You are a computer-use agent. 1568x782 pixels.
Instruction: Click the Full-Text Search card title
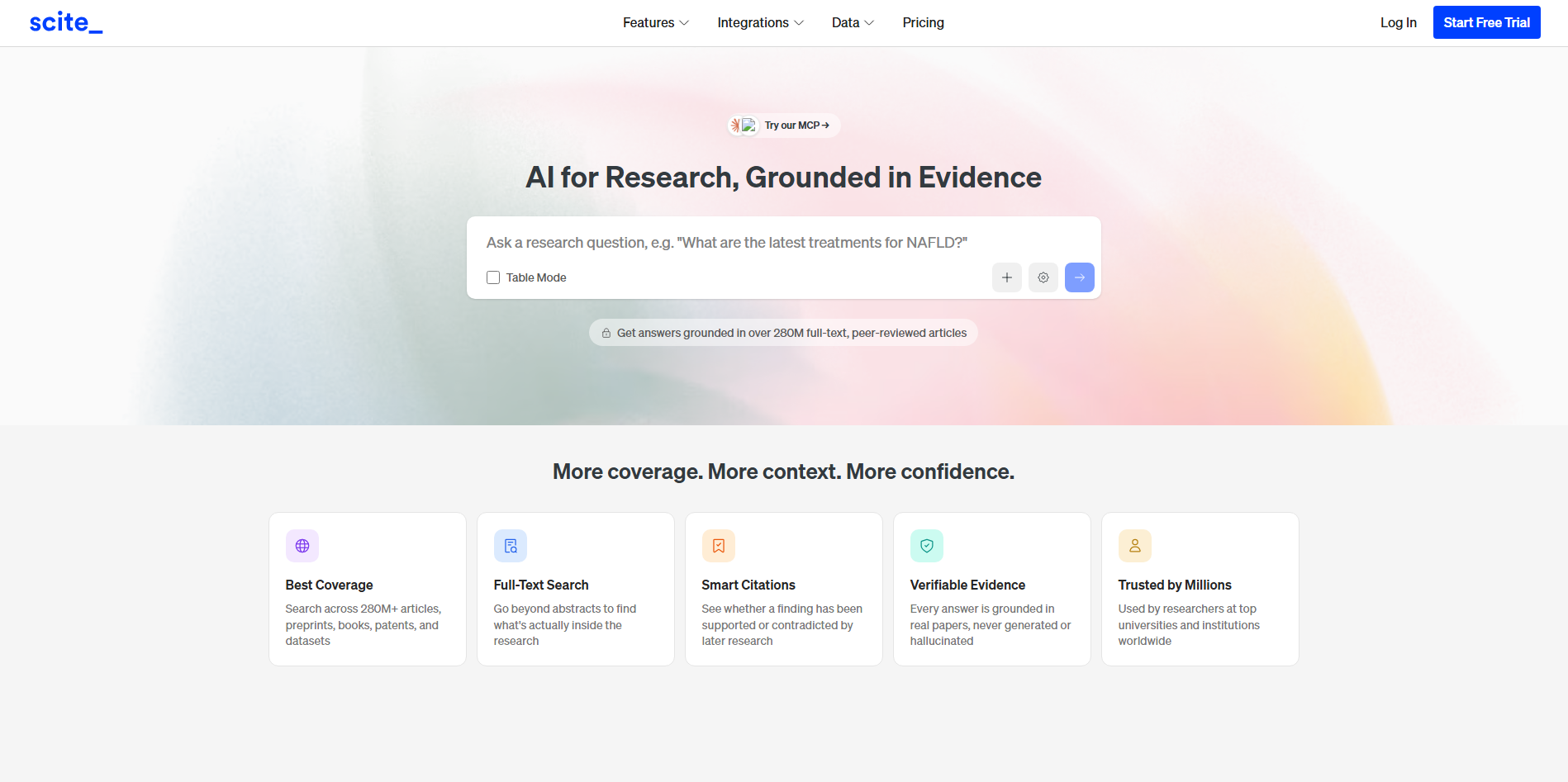541,585
